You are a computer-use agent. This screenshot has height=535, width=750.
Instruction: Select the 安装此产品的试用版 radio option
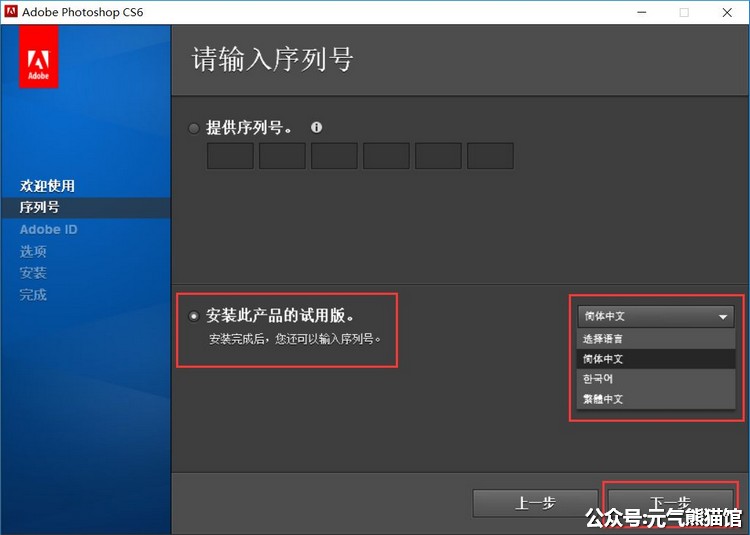(194, 316)
